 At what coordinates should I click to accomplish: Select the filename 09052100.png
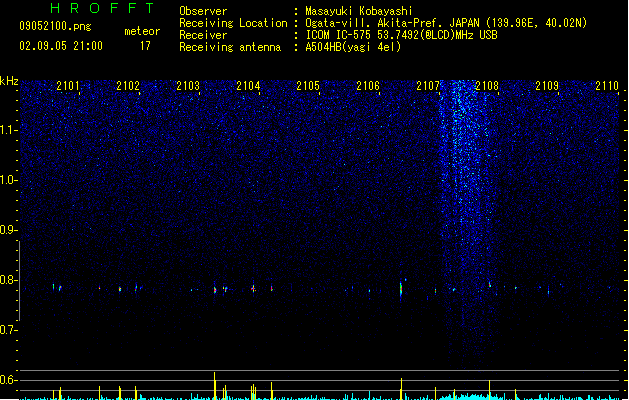click(x=55, y=26)
